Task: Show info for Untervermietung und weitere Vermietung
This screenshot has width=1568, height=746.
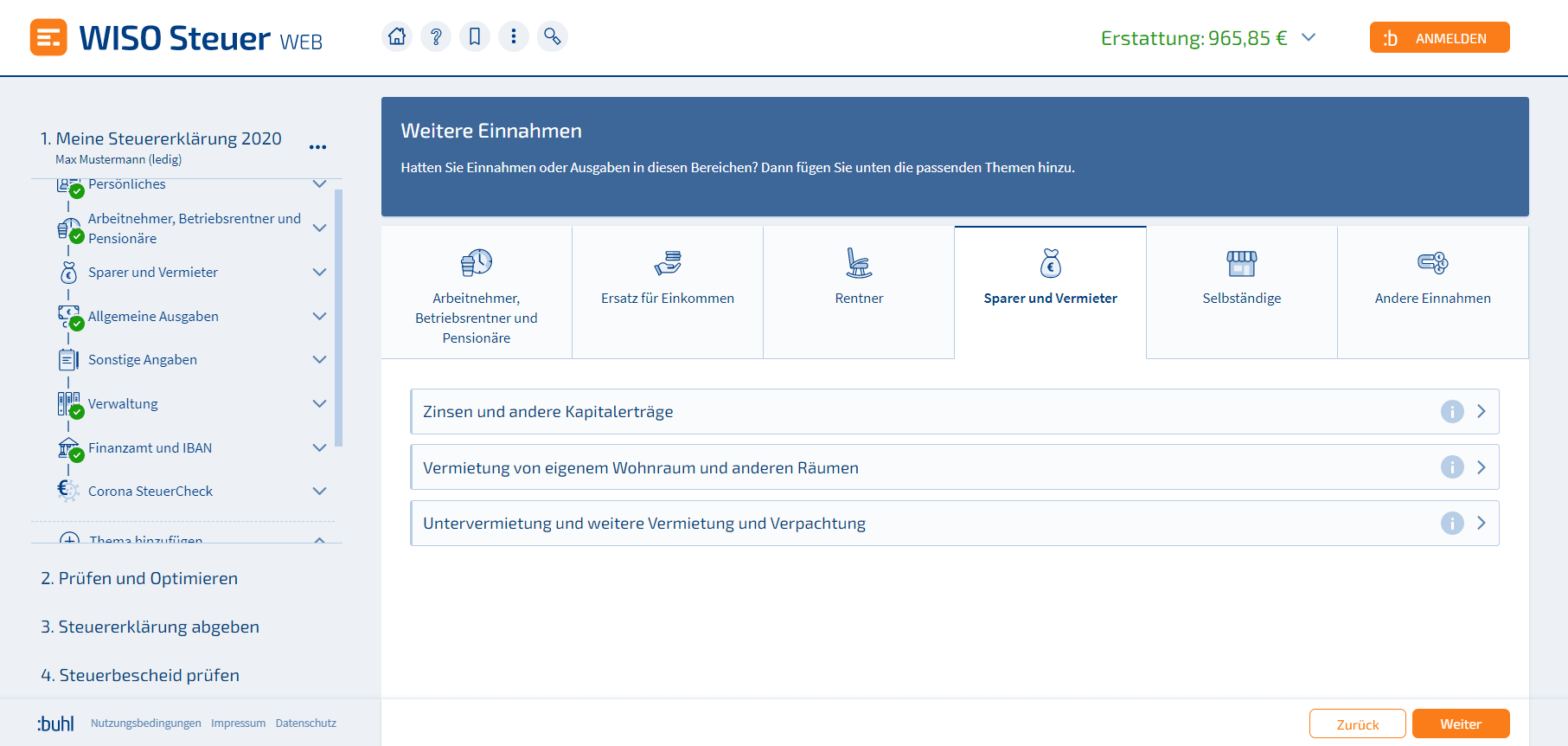Action: point(1451,524)
